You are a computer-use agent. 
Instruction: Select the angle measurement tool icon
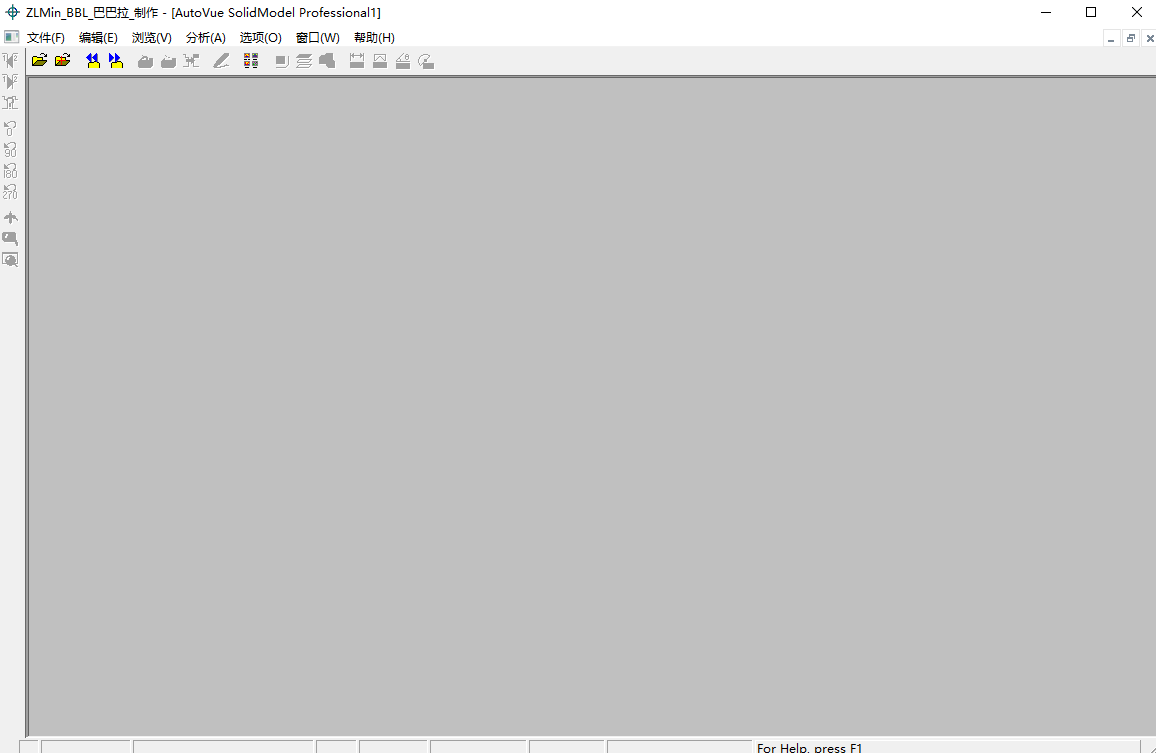pos(403,61)
